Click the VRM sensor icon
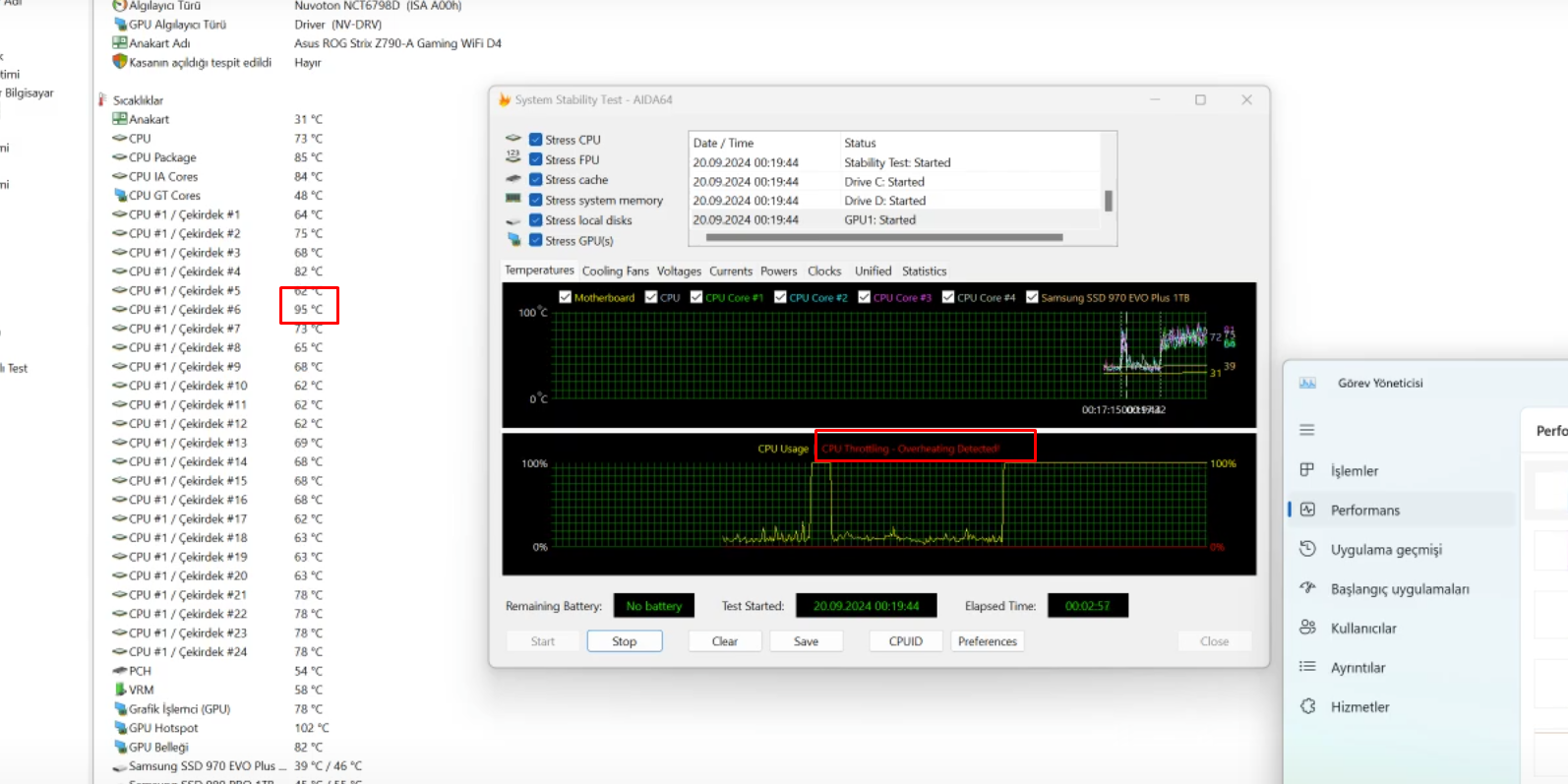 tap(120, 690)
